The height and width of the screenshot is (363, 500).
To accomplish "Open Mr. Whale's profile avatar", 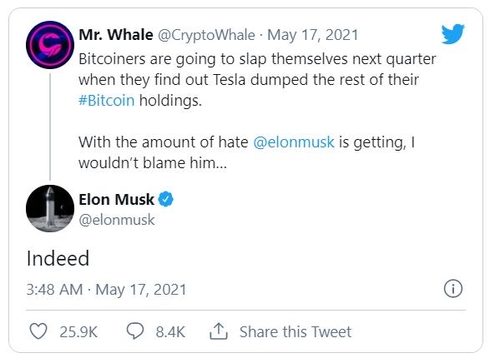I will (50, 45).
